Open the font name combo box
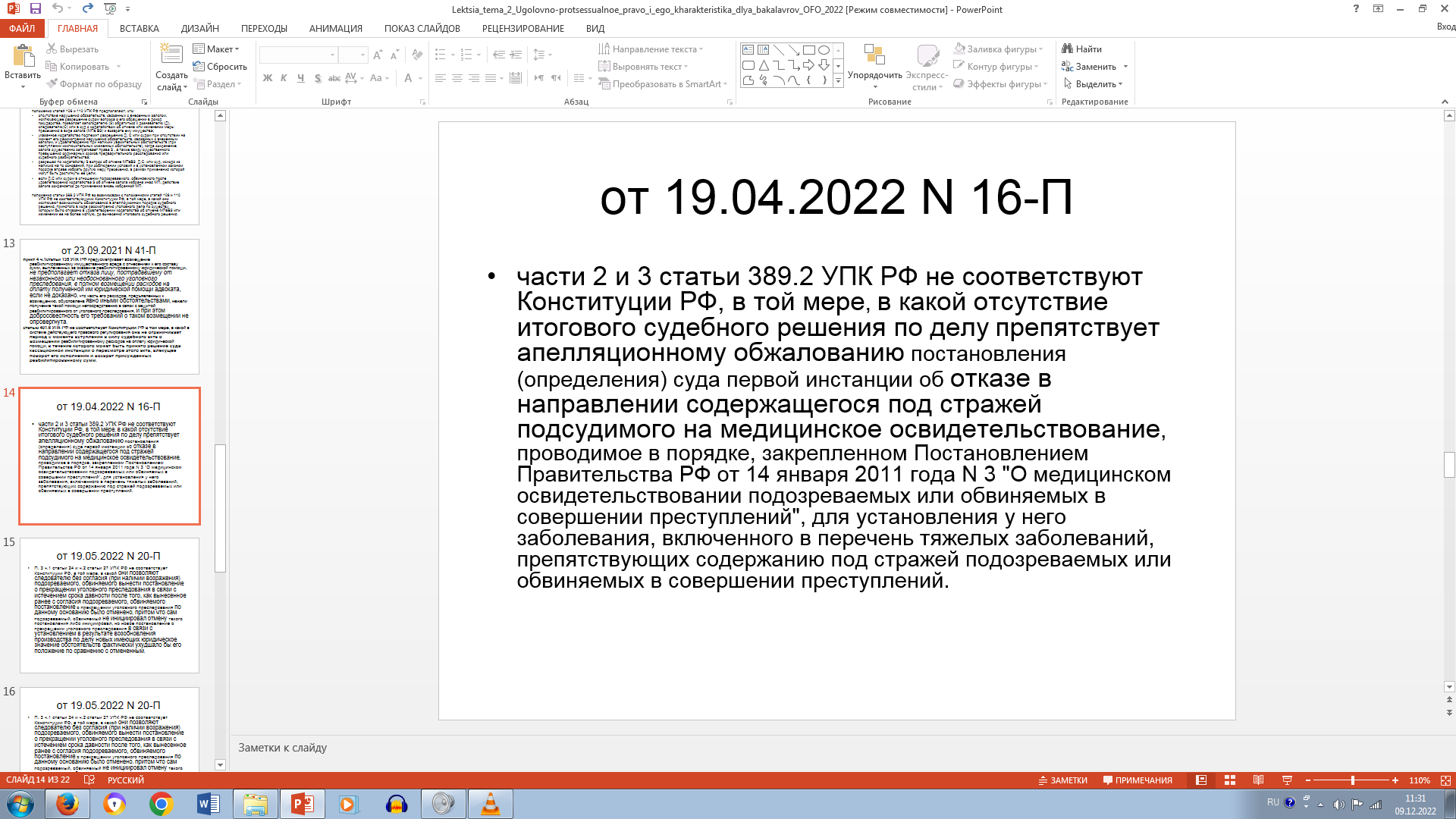 click(298, 55)
